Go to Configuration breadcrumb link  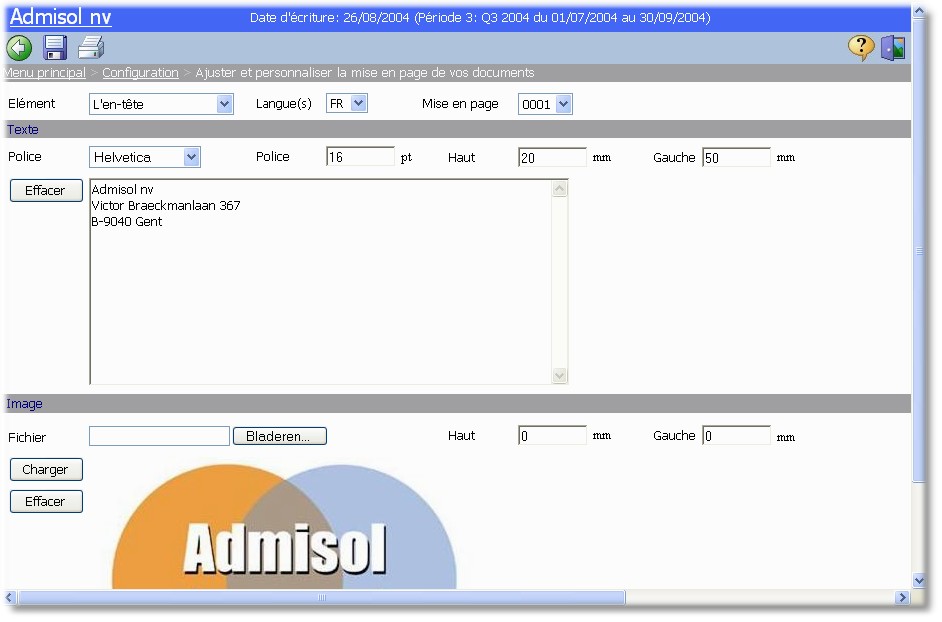tap(141, 73)
